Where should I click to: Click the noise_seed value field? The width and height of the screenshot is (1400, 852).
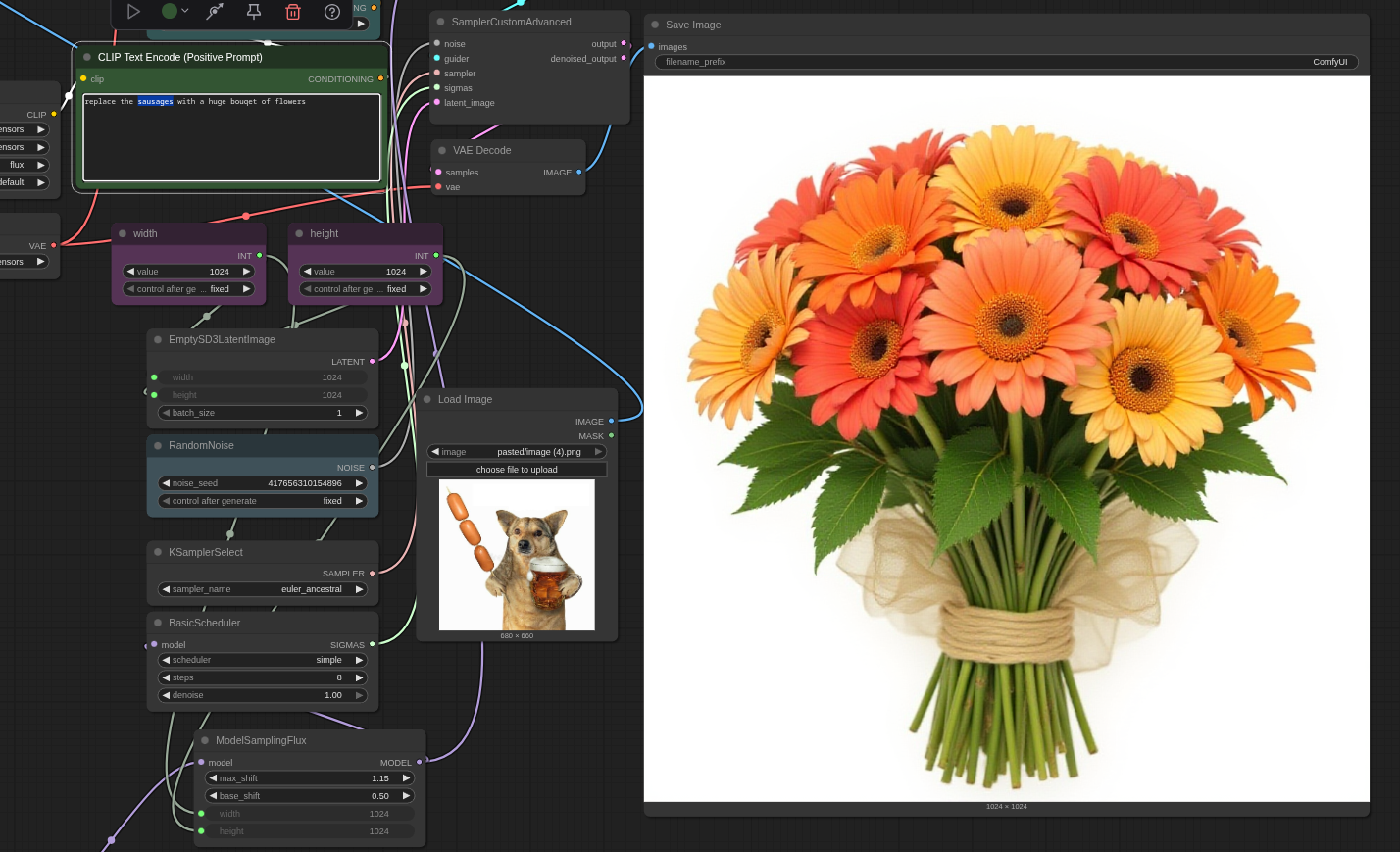(263, 483)
